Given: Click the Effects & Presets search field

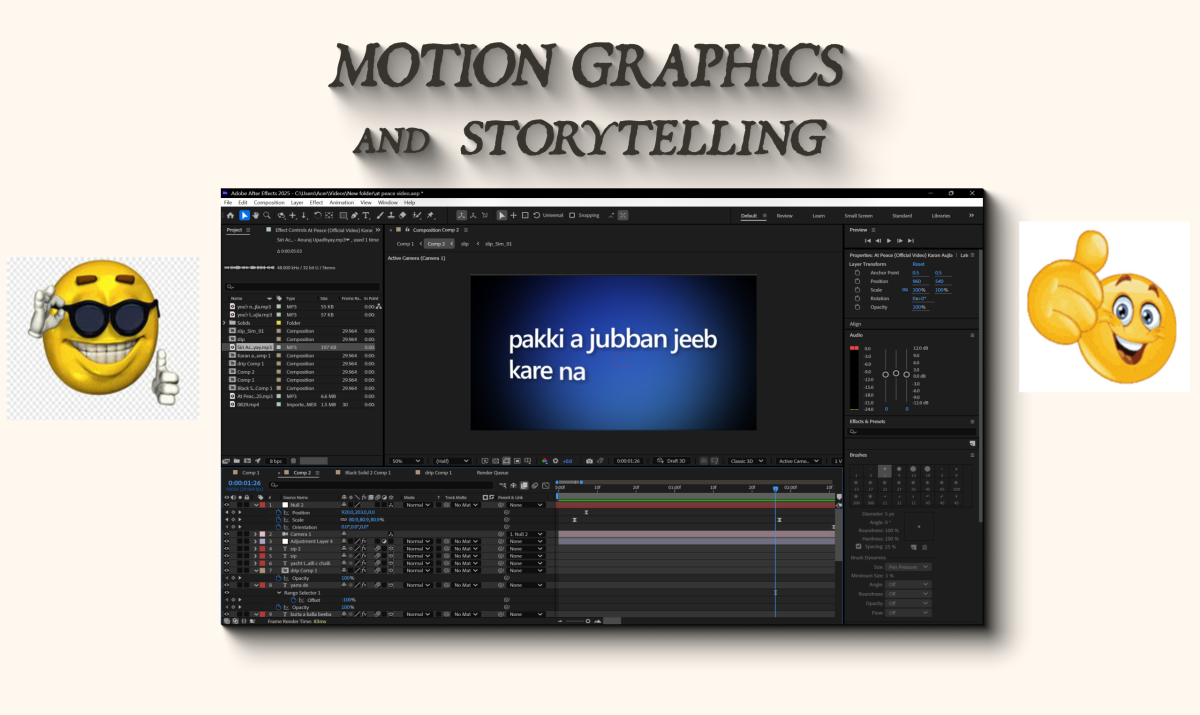Looking at the screenshot, I should [910, 432].
